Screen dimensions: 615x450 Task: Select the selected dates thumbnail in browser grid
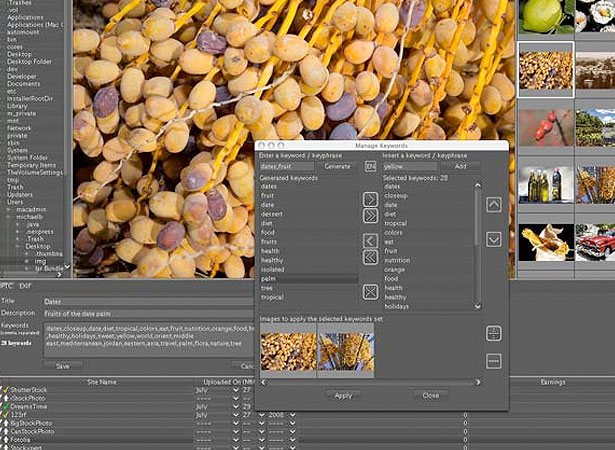546,70
